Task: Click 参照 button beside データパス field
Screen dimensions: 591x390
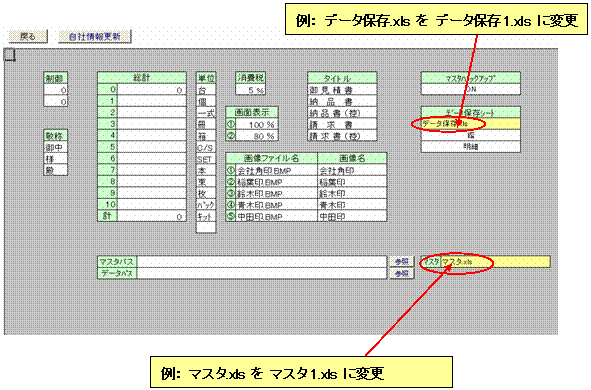Action: (x=402, y=273)
